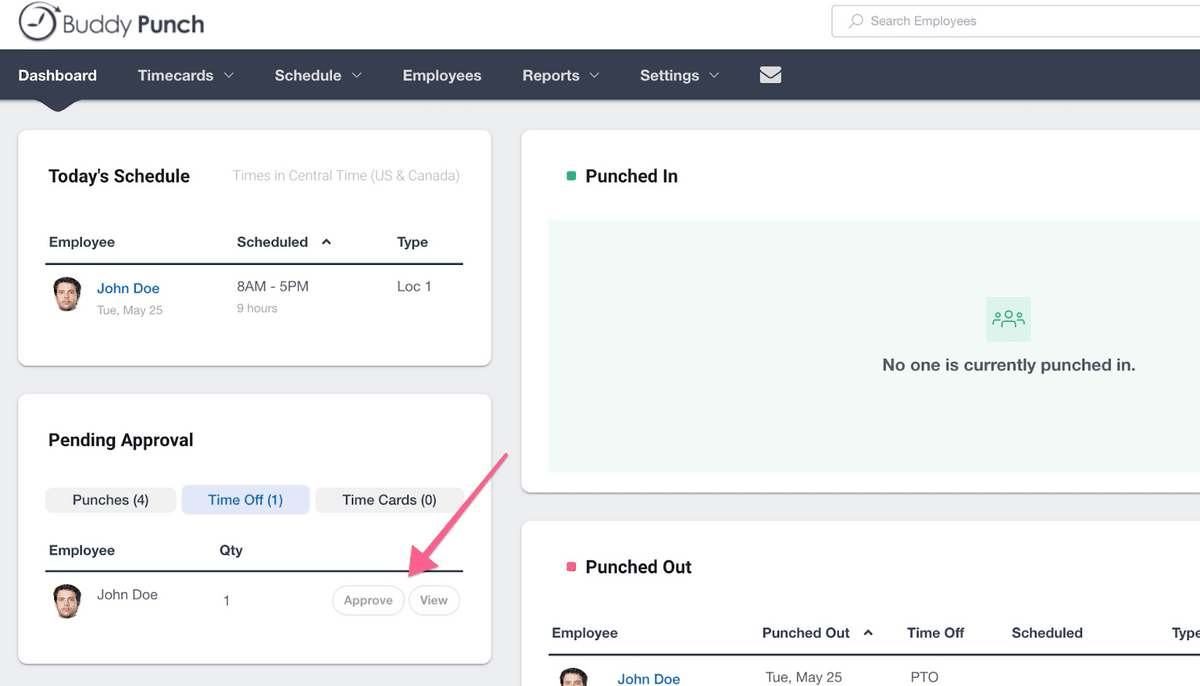Go to the Employees menu item
This screenshot has height=686, width=1200.
click(442, 75)
